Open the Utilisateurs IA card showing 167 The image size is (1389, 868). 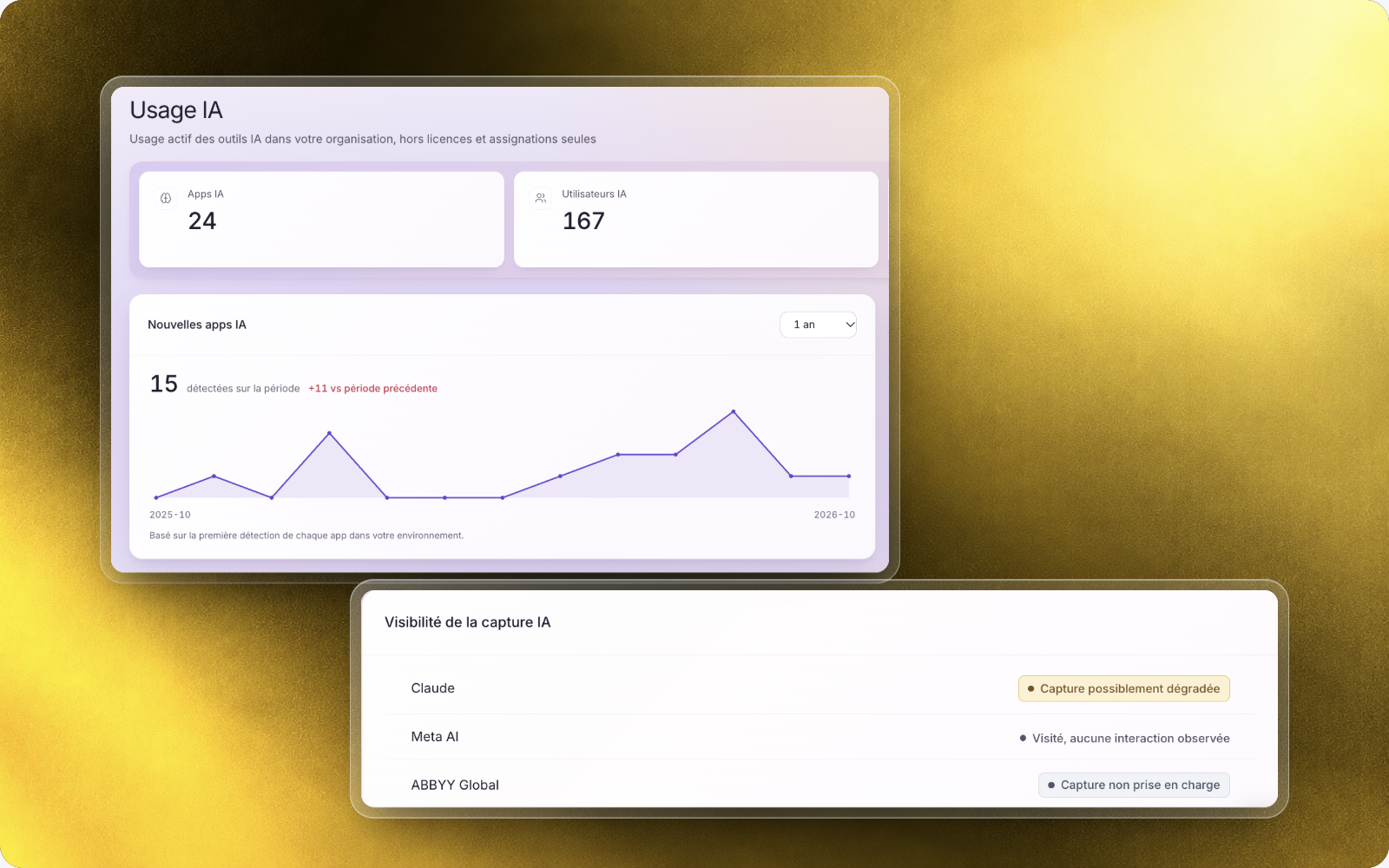click(x=696, y=219)
